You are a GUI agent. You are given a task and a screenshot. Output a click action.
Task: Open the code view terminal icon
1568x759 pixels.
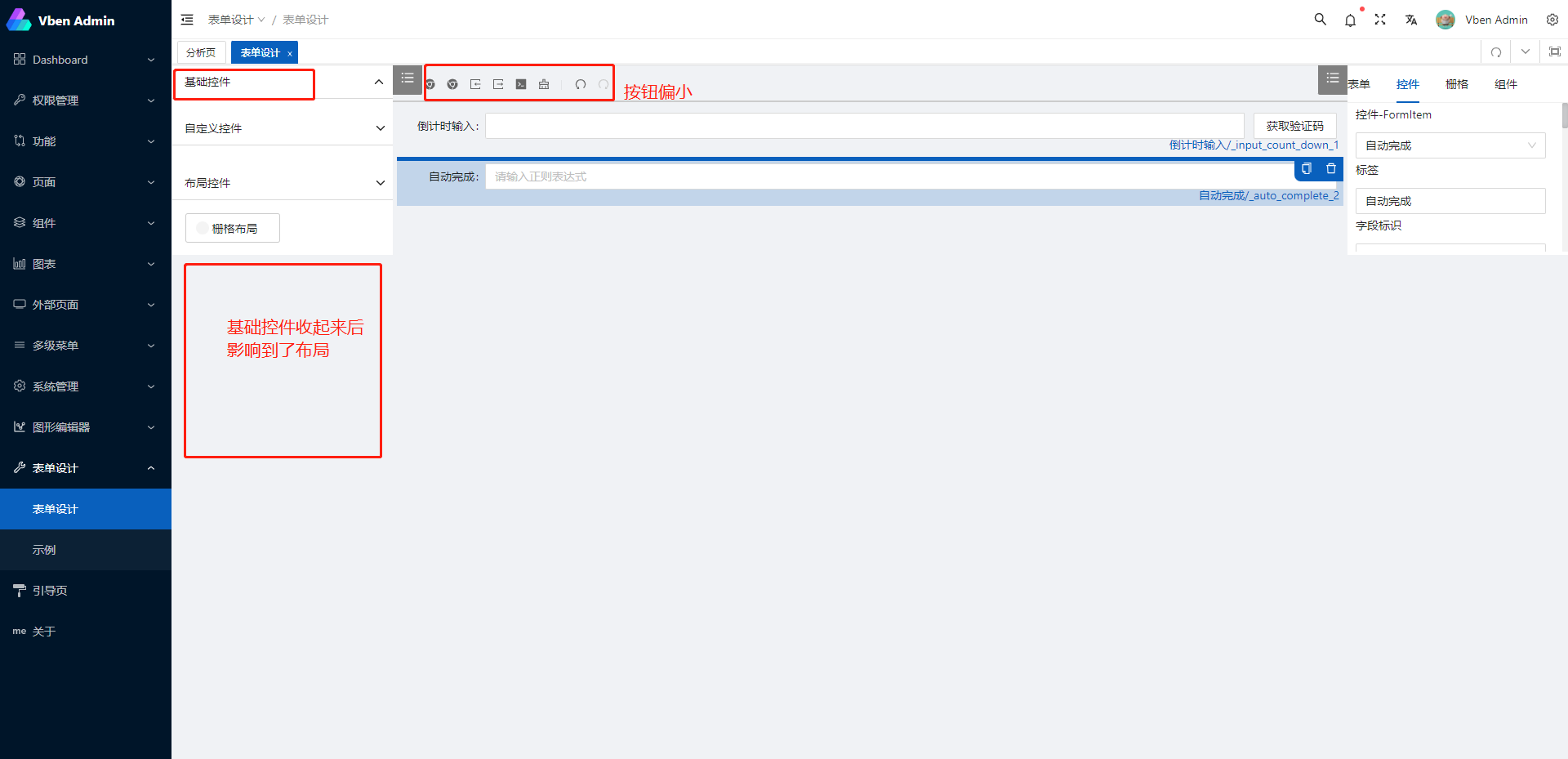tap(521, 84)
